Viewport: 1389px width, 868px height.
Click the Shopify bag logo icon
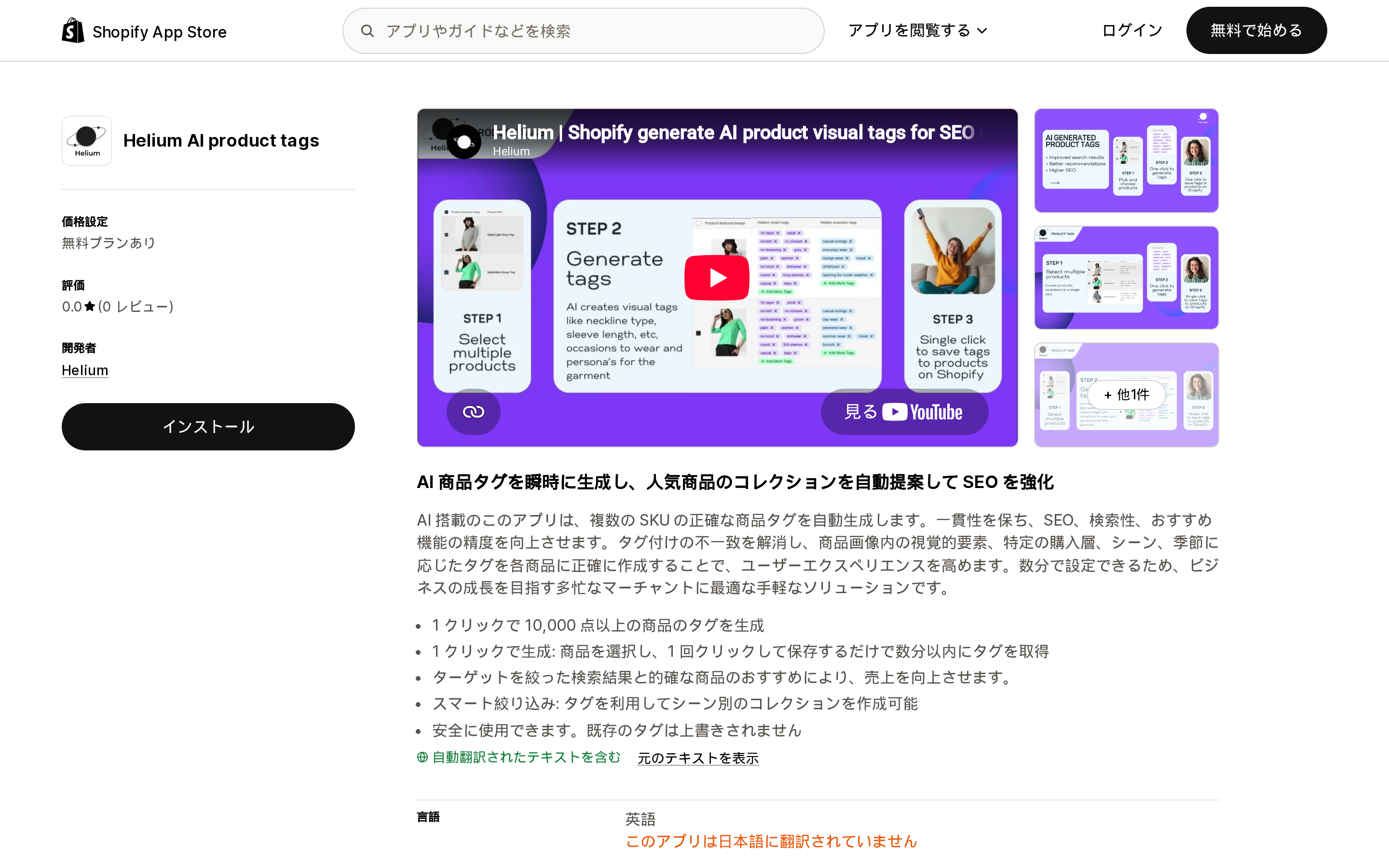point(73,30)
